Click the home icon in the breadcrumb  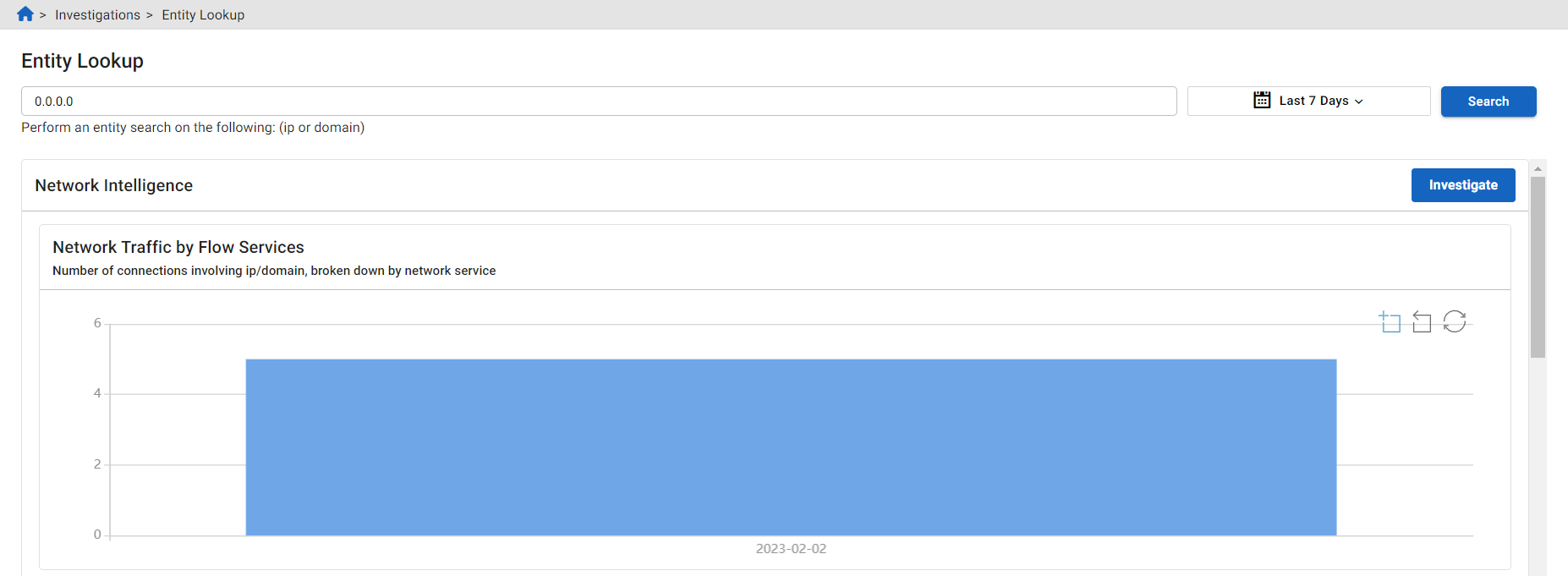tap(25, 14)
